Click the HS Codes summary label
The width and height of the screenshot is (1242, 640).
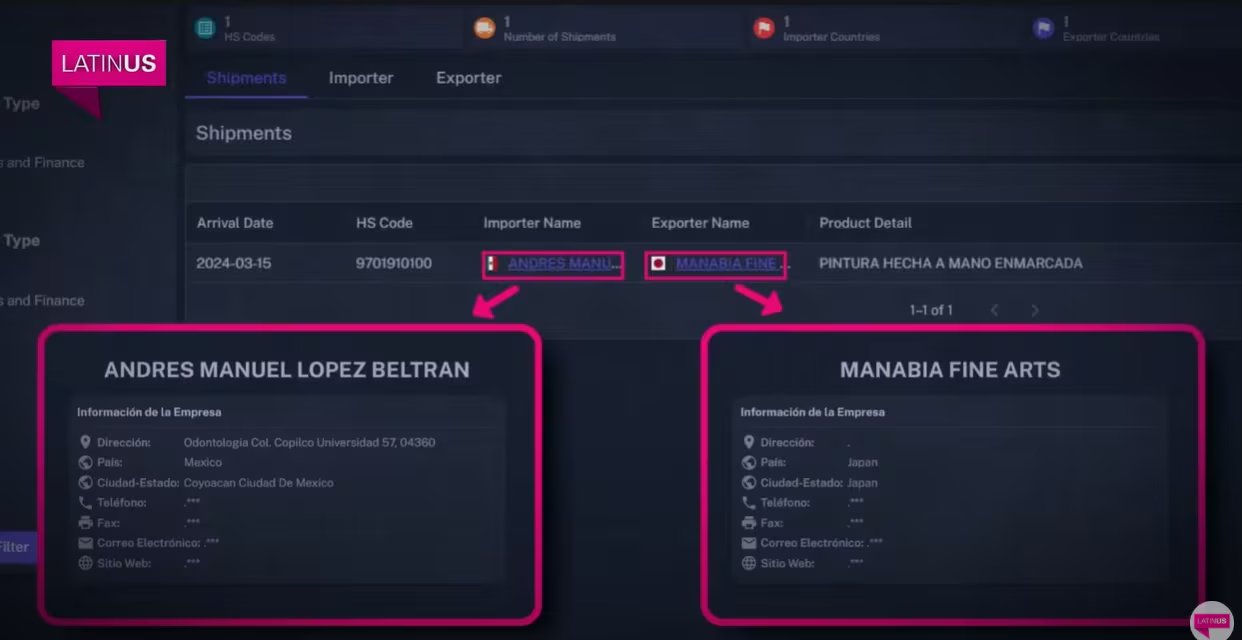click(x=249, y=37)
